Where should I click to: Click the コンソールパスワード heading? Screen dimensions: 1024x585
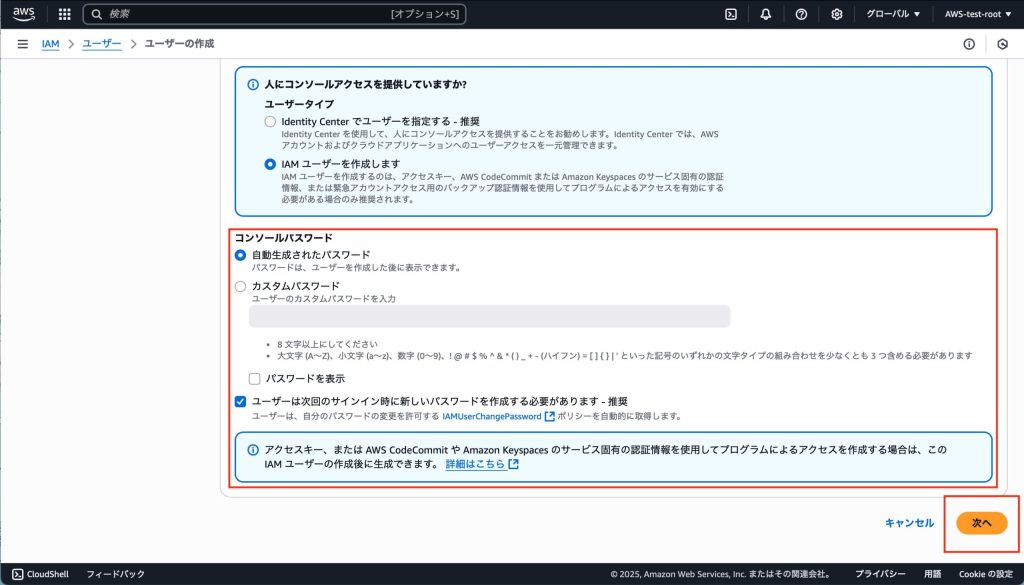point(283,238)
